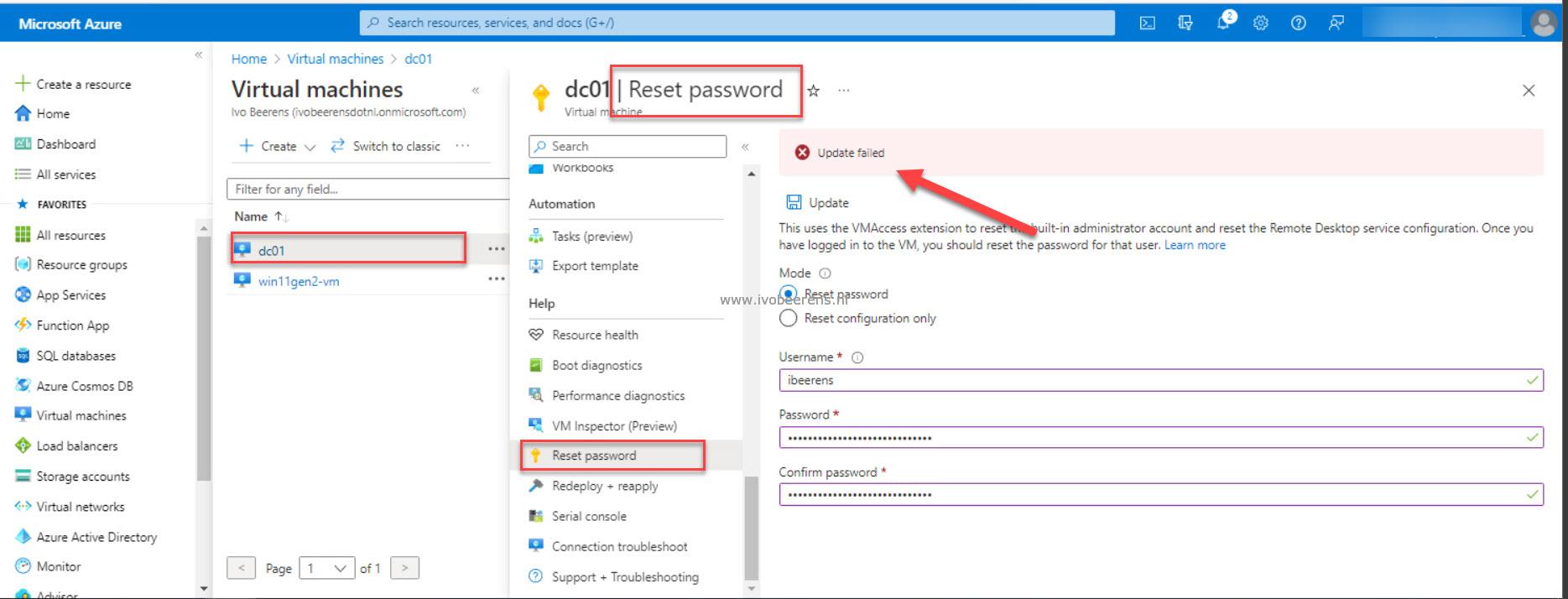Open the page number dropdown
The image size is (1568, 599).
327,568
